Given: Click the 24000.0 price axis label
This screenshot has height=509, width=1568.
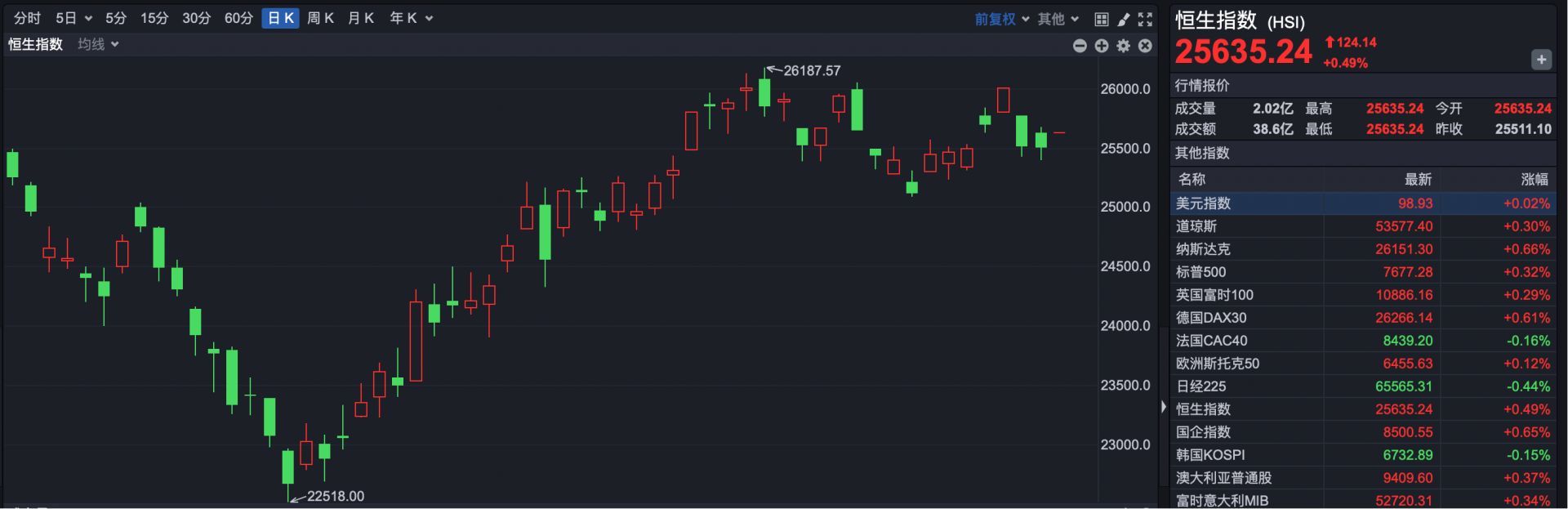Looking at the screenshot, I should (x=1125, y=326).
